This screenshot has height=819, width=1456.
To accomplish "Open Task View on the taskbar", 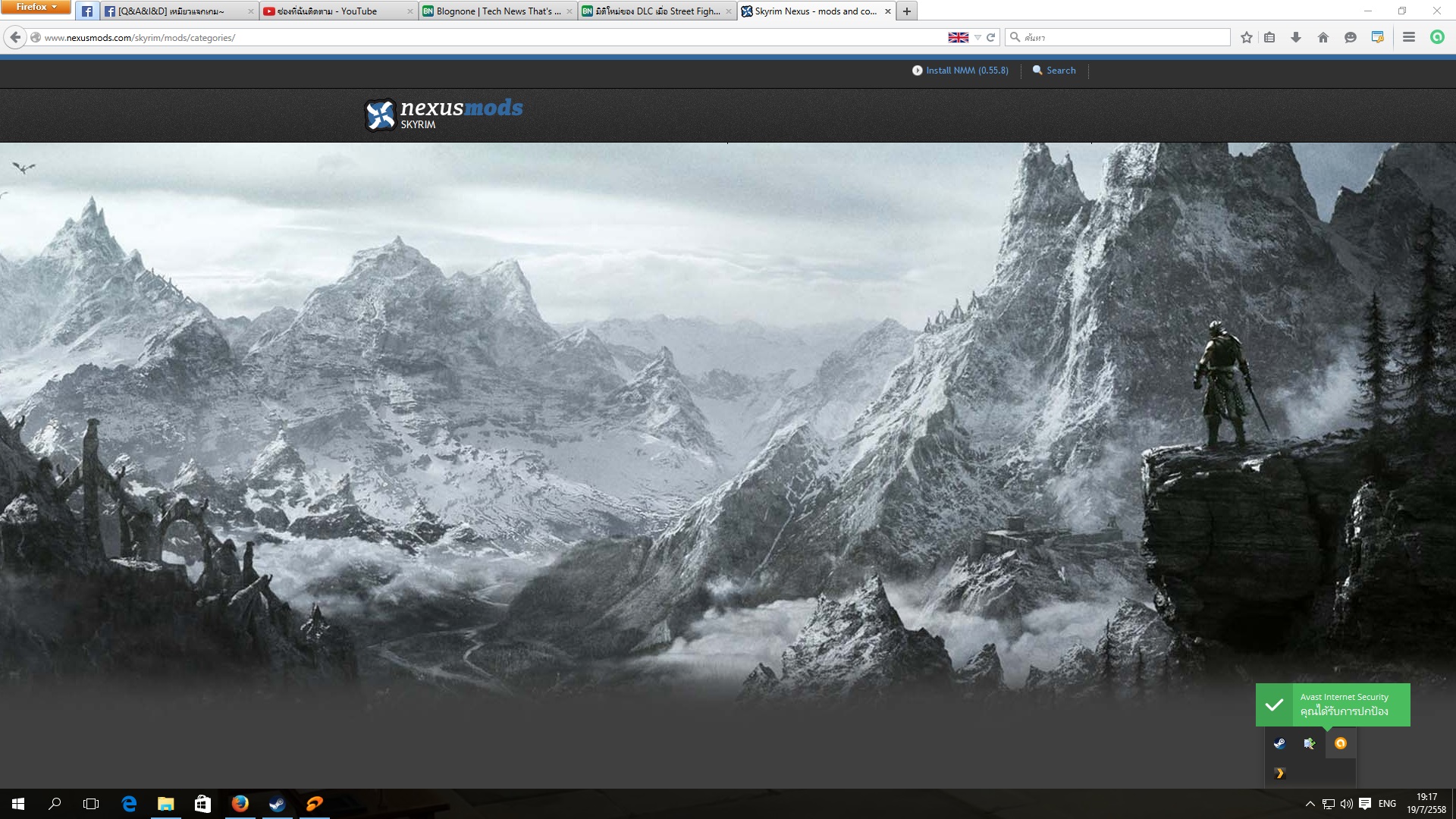I will (91, 804).
